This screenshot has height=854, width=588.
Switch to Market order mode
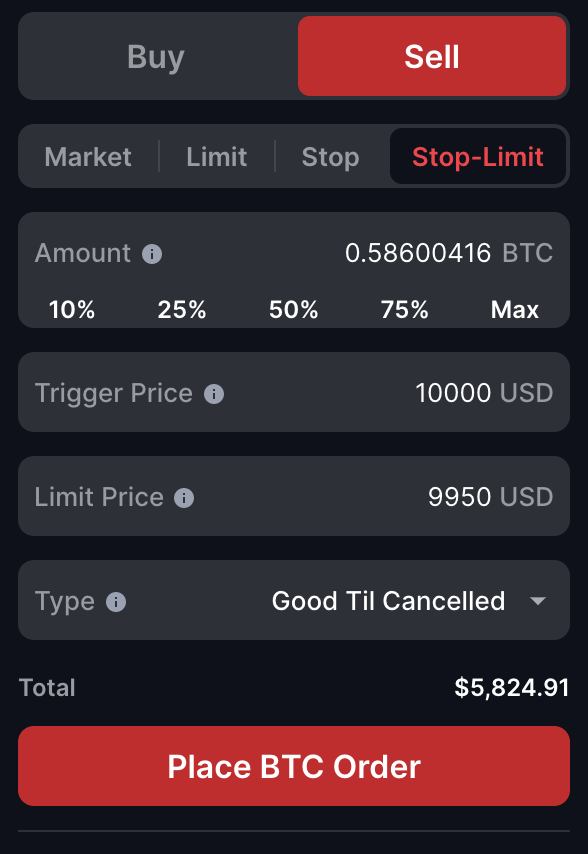point(88,157)
